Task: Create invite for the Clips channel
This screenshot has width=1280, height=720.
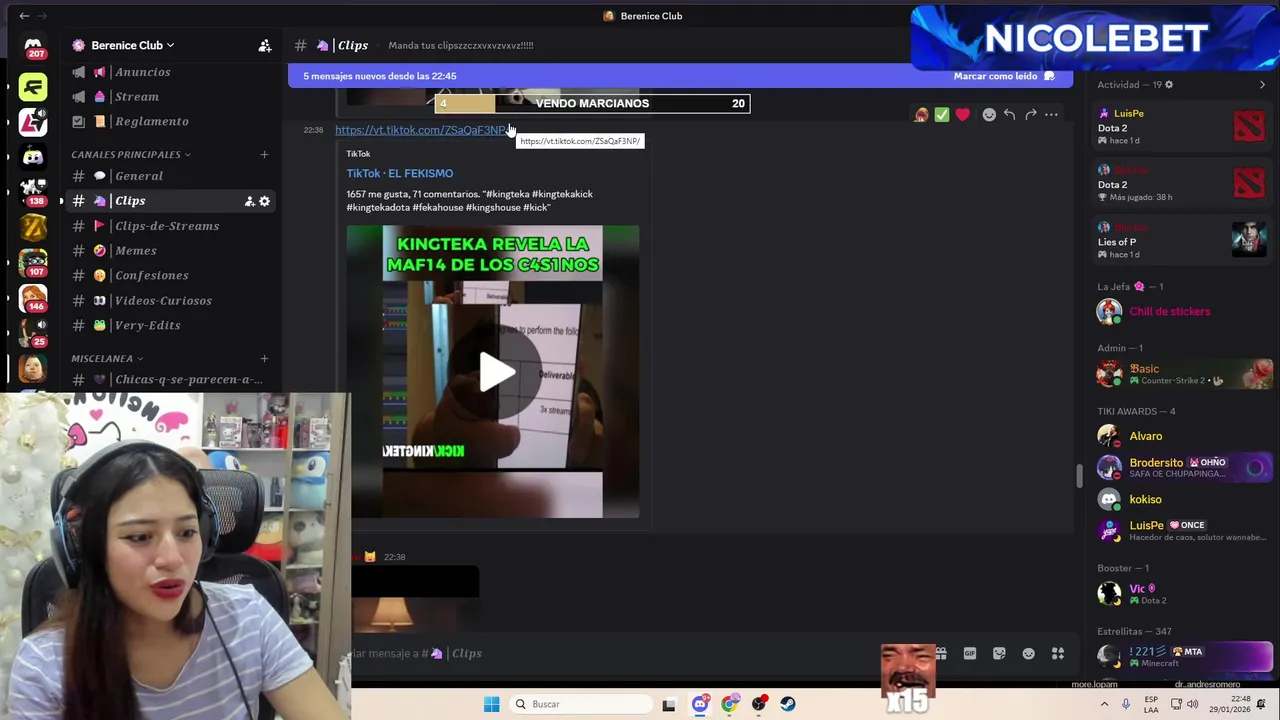Action: pos(249,201)
